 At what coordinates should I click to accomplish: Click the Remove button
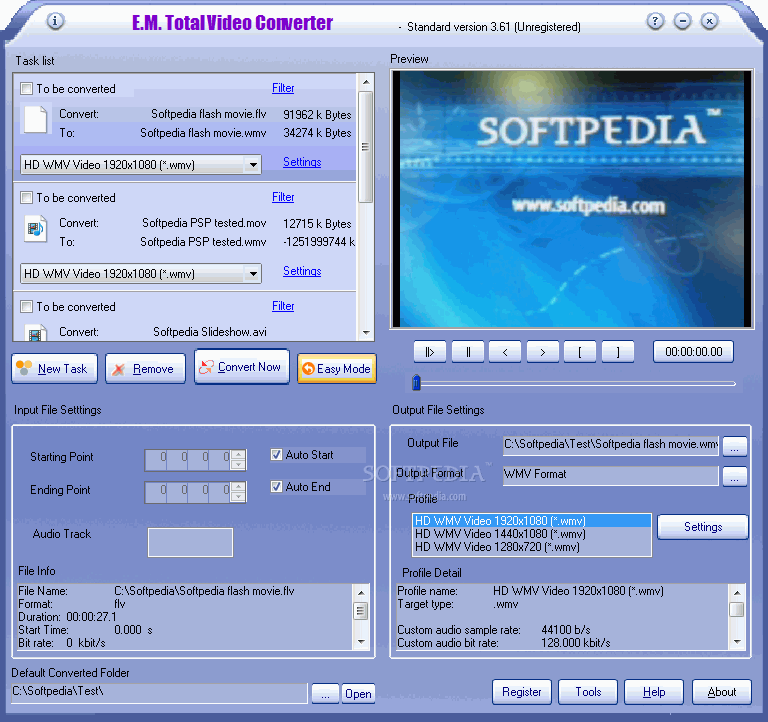[145, 368]
